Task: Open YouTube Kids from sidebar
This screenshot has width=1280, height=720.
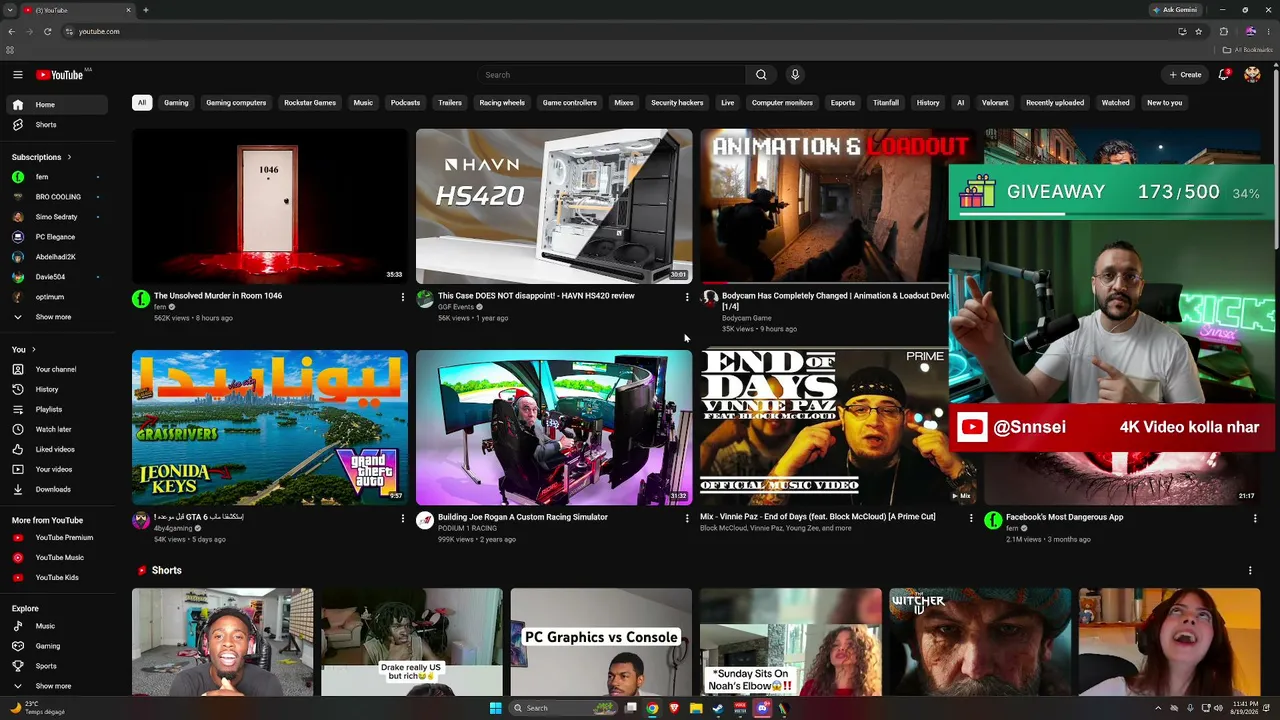Action: coord(57,577)
